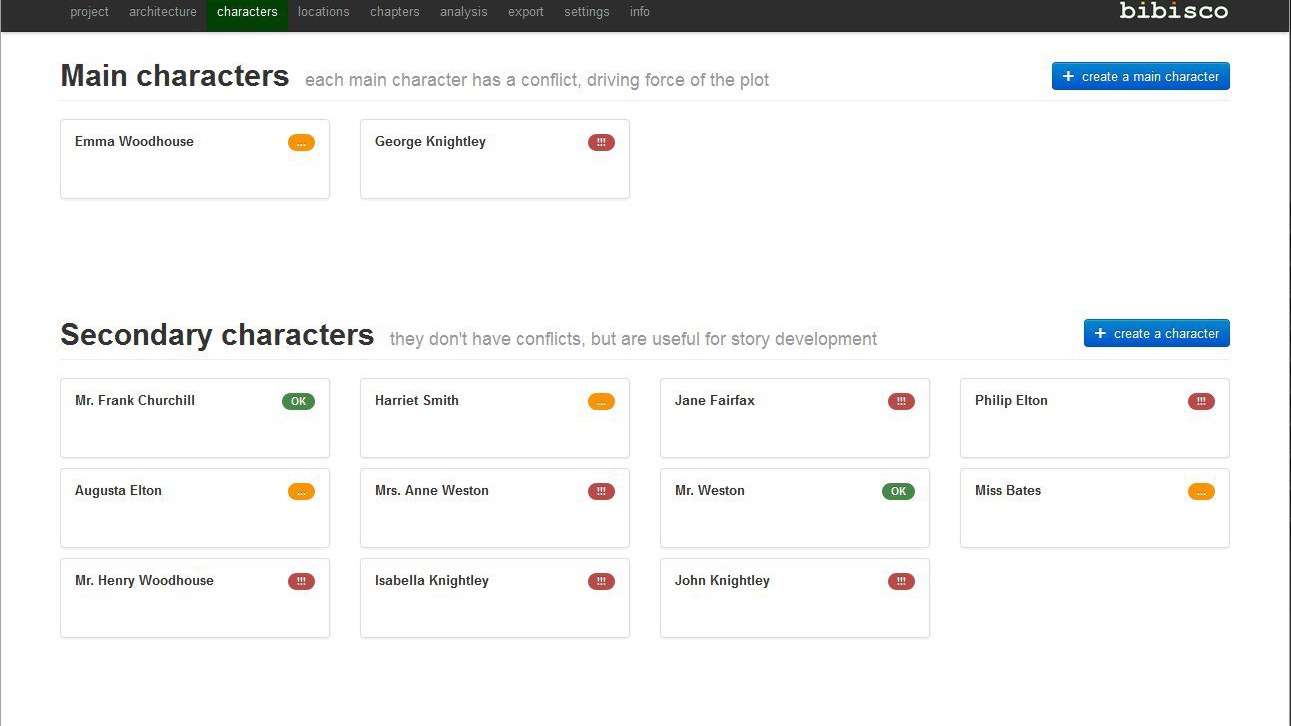The image size is (1291, 726).
Task: Click Mr. Weston green OK badge
Action: click(898, 491)
